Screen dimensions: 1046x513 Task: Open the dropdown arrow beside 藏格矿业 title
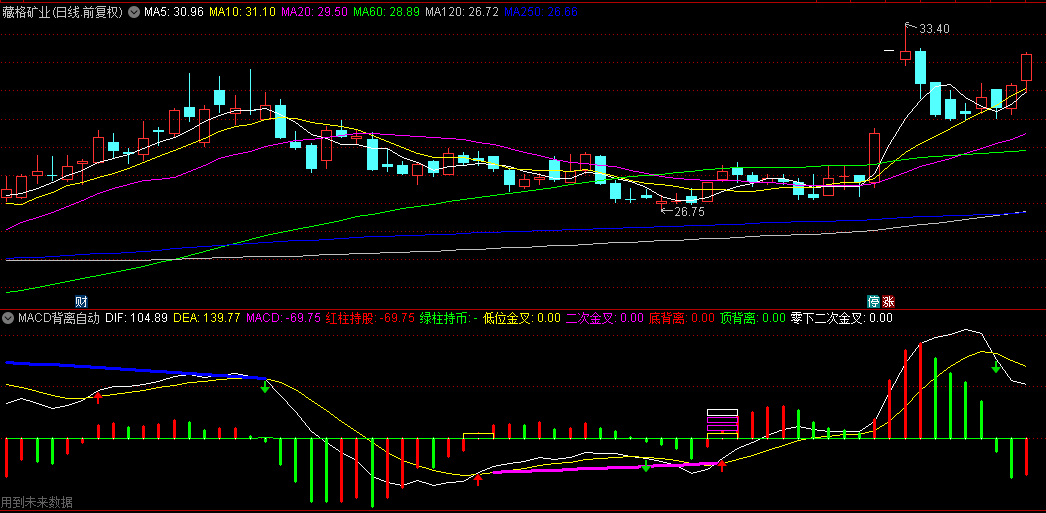coord(133,11)
